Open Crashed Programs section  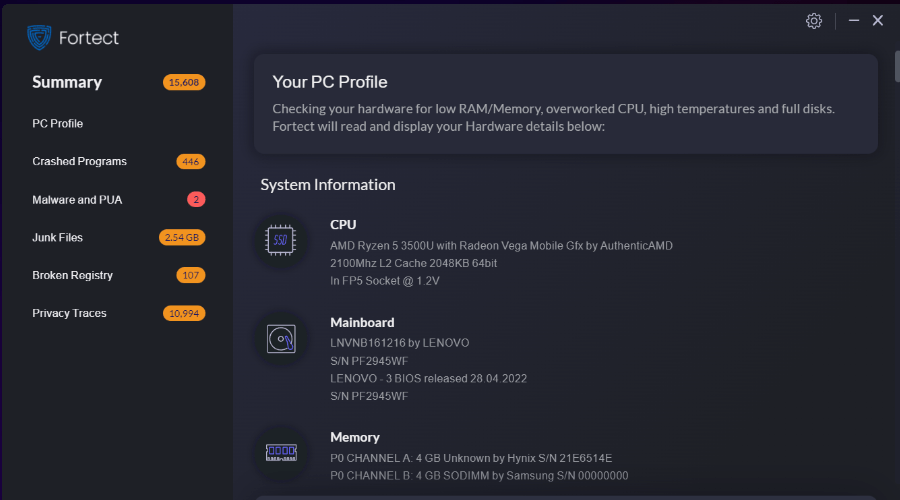click(x=79, y=161)
